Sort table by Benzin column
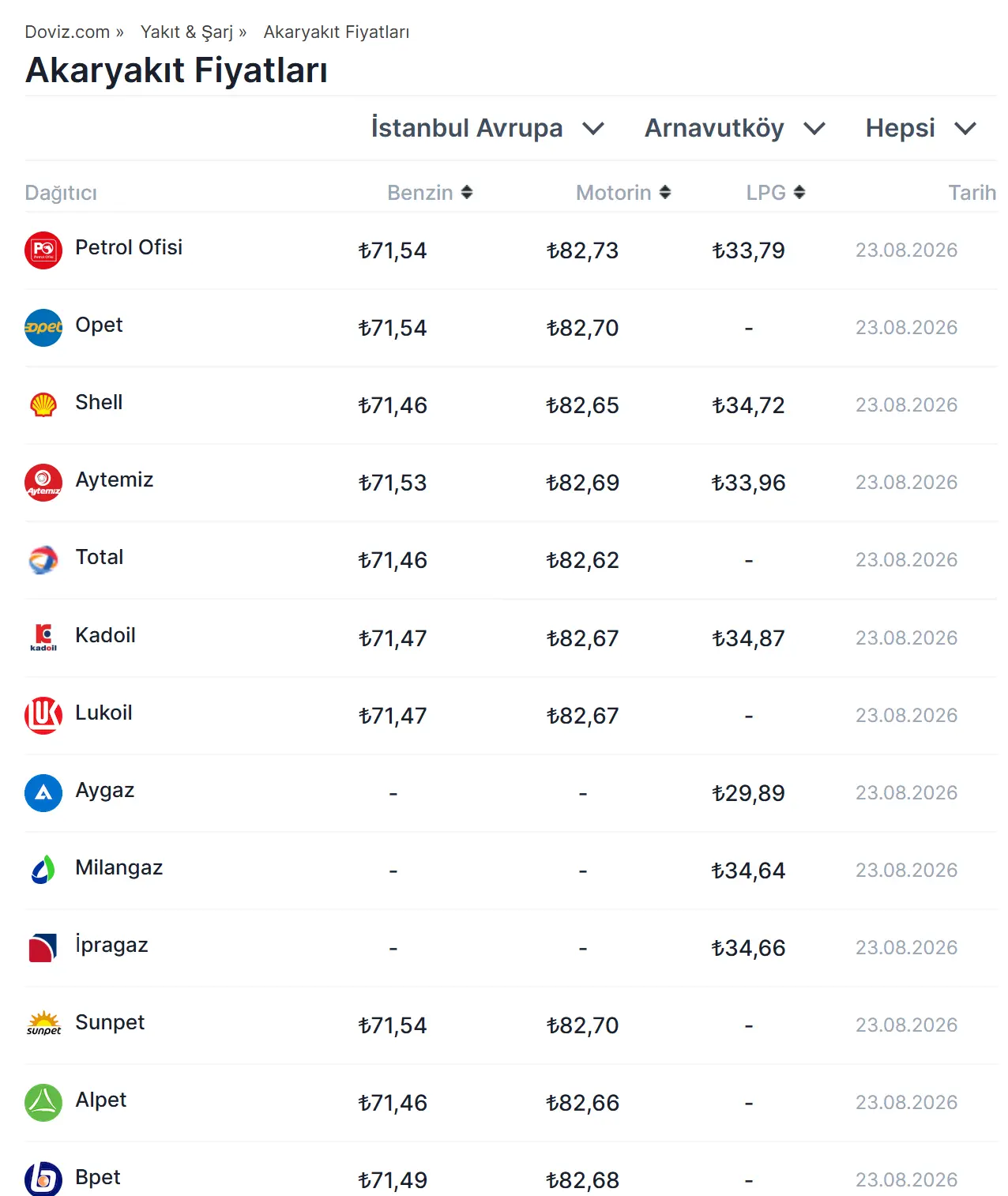Screen dimensions: 1008x1196 (430, 193)
